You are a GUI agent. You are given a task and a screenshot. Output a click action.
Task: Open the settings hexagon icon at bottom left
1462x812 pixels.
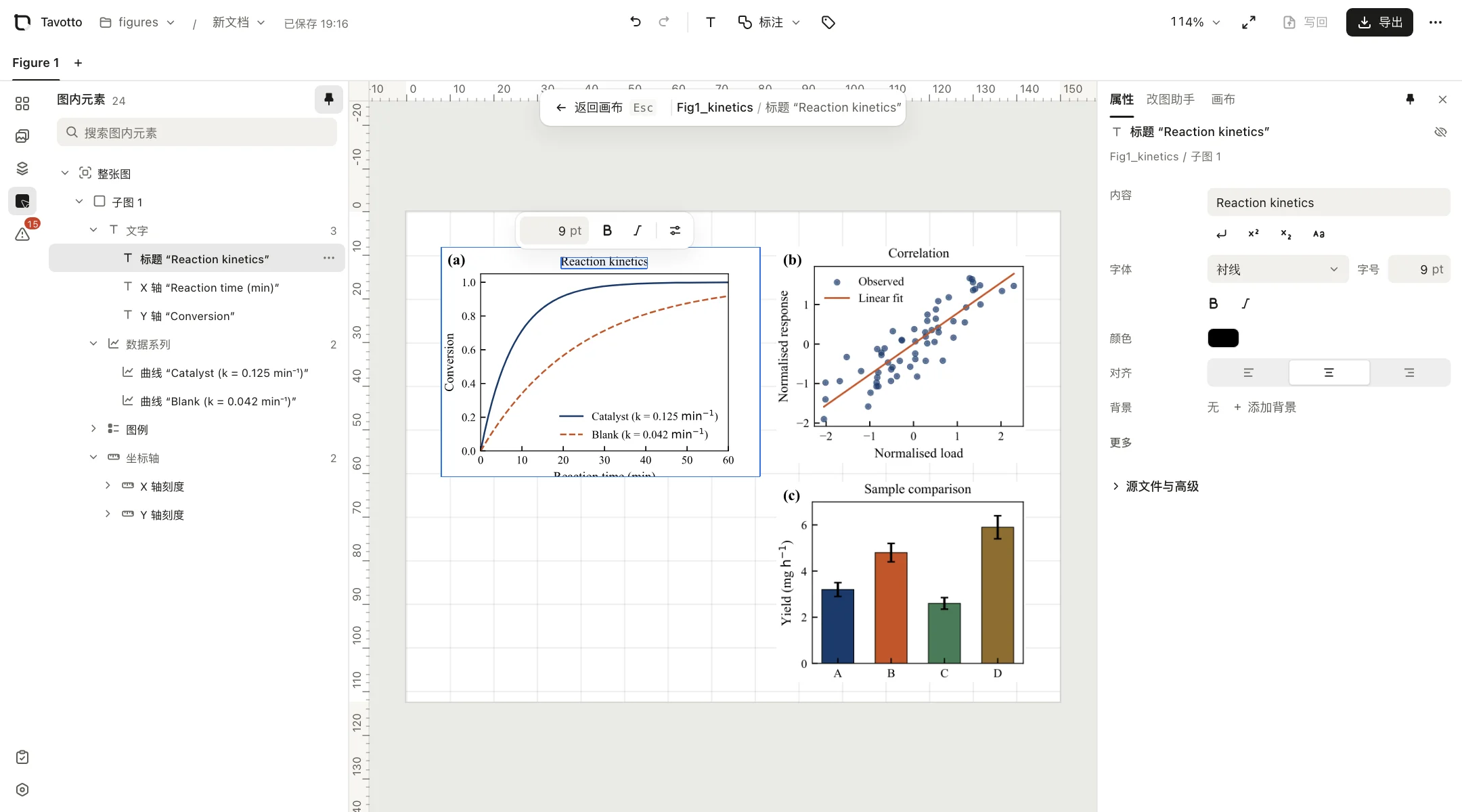click(22, 790)
